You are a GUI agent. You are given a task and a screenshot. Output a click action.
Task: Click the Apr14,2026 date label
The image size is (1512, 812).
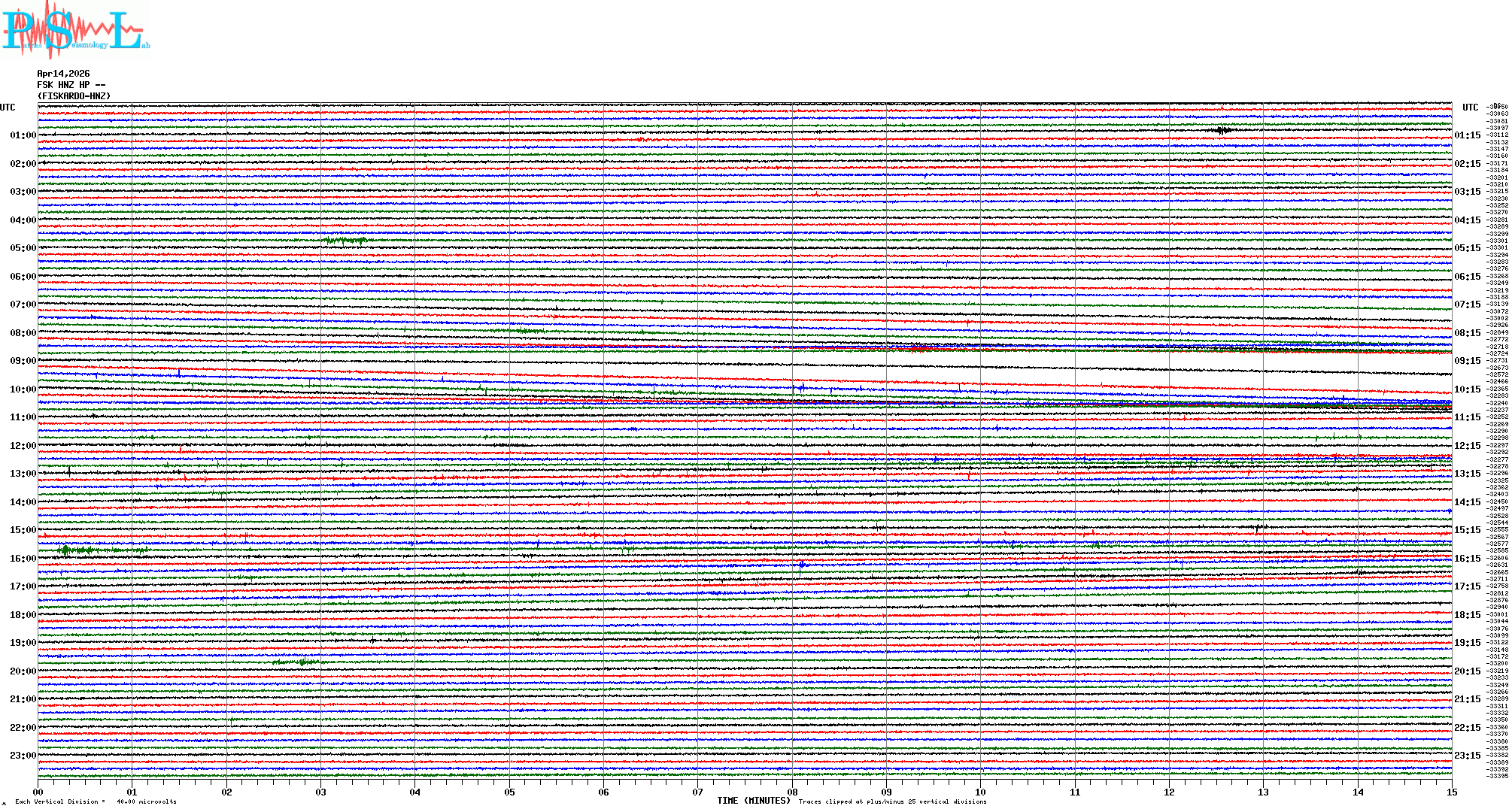[63, 74]
